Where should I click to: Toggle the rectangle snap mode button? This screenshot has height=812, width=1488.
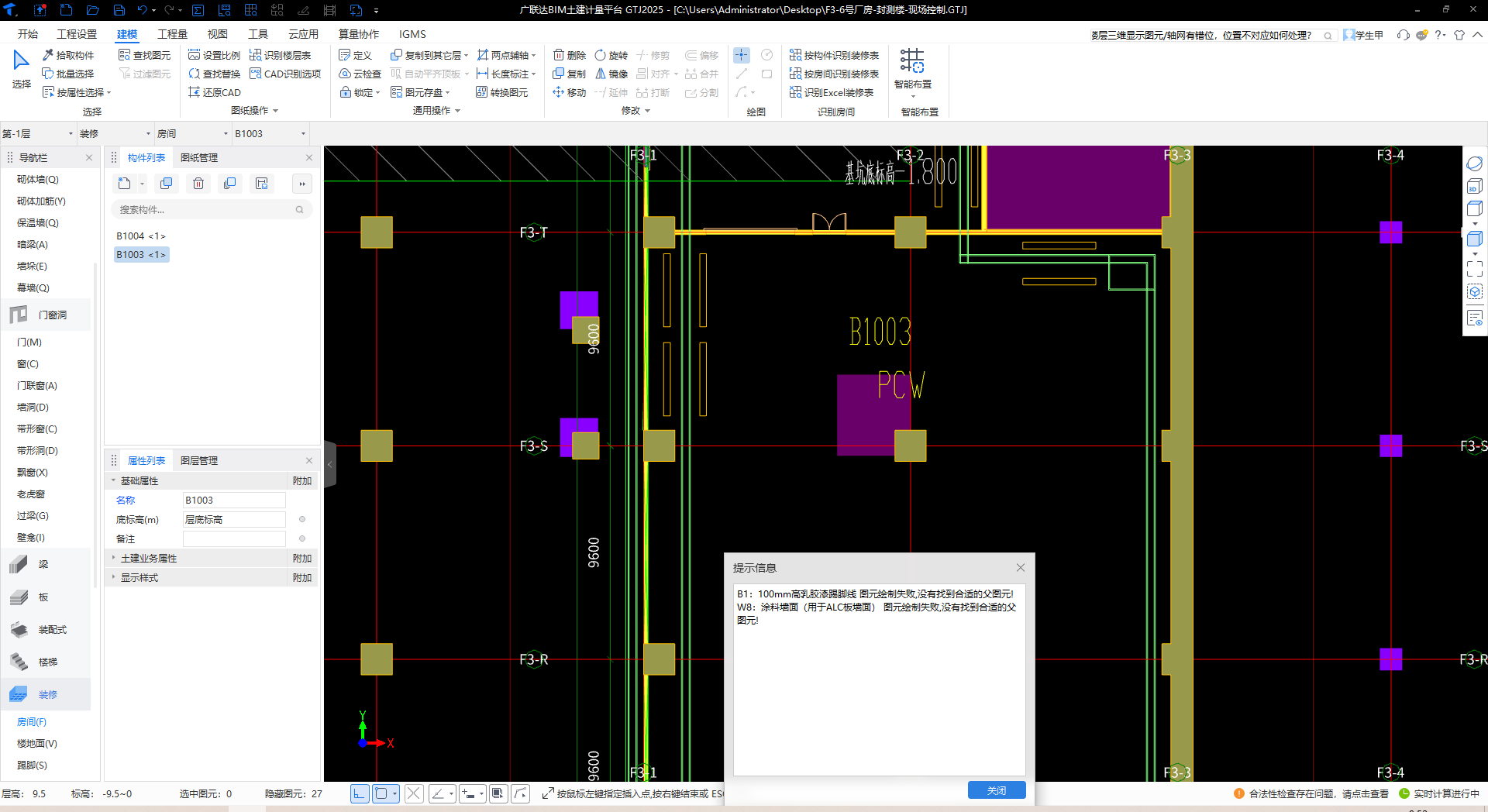pos(381,793)
